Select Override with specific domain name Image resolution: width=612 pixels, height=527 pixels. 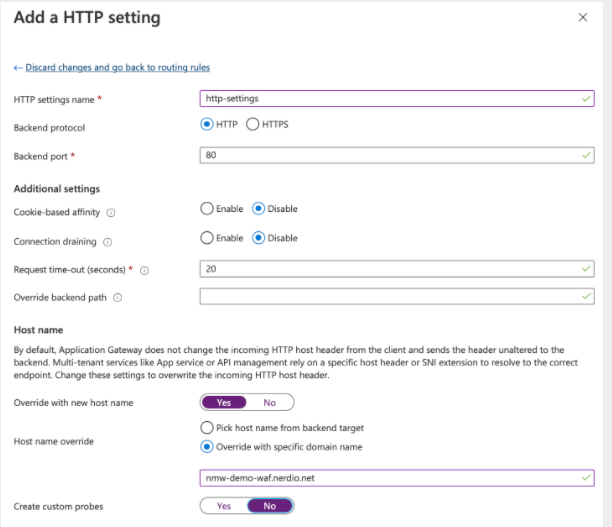click(206, 447)
